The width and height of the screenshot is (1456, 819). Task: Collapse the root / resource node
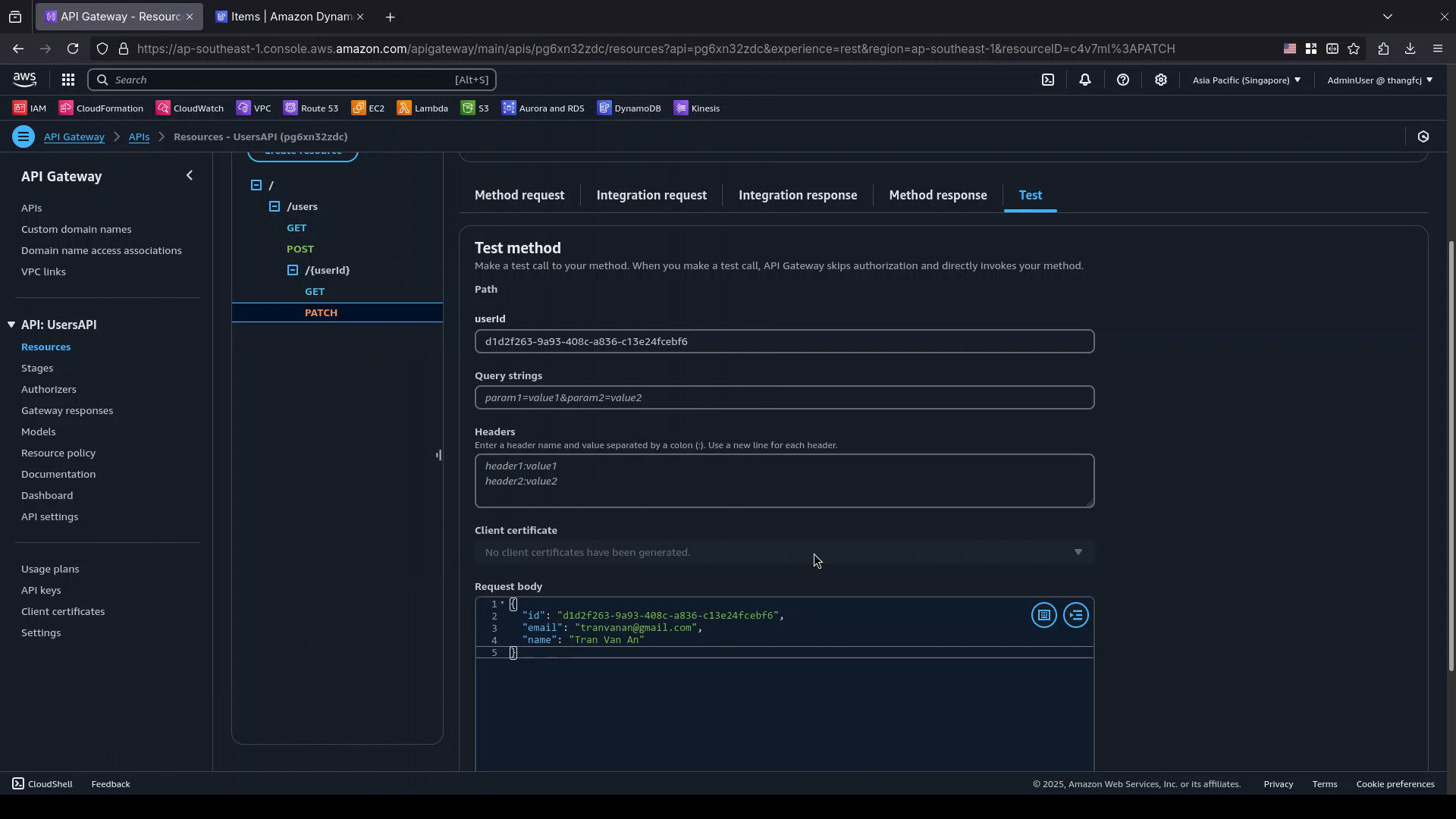pos(256,185)
